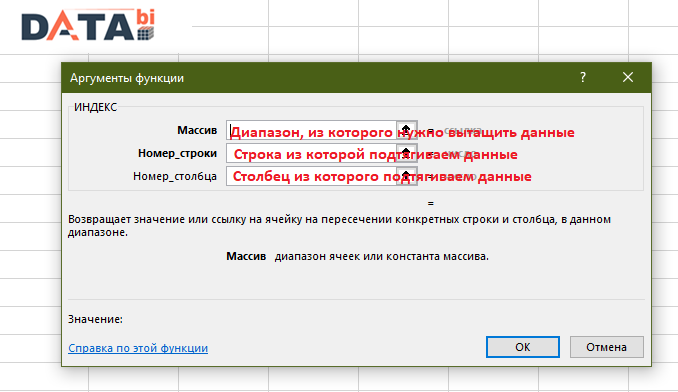Click the DATA bi logo
The image size is (678, 392).
pyautogui.click(x=88, y=25)
